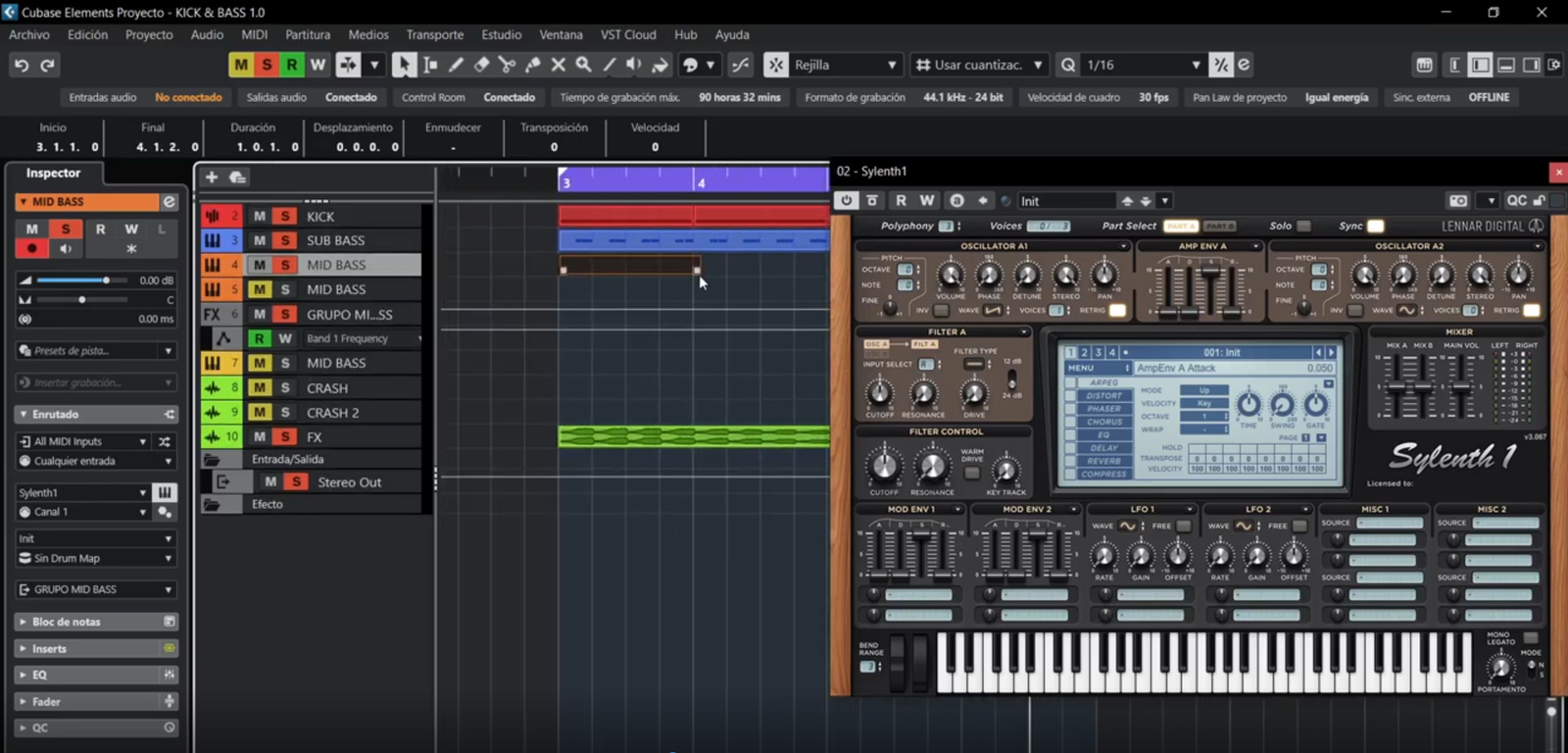Select the Glue tool
Viewport: 1568px width, 753px height.
click(x=532, y=65)
